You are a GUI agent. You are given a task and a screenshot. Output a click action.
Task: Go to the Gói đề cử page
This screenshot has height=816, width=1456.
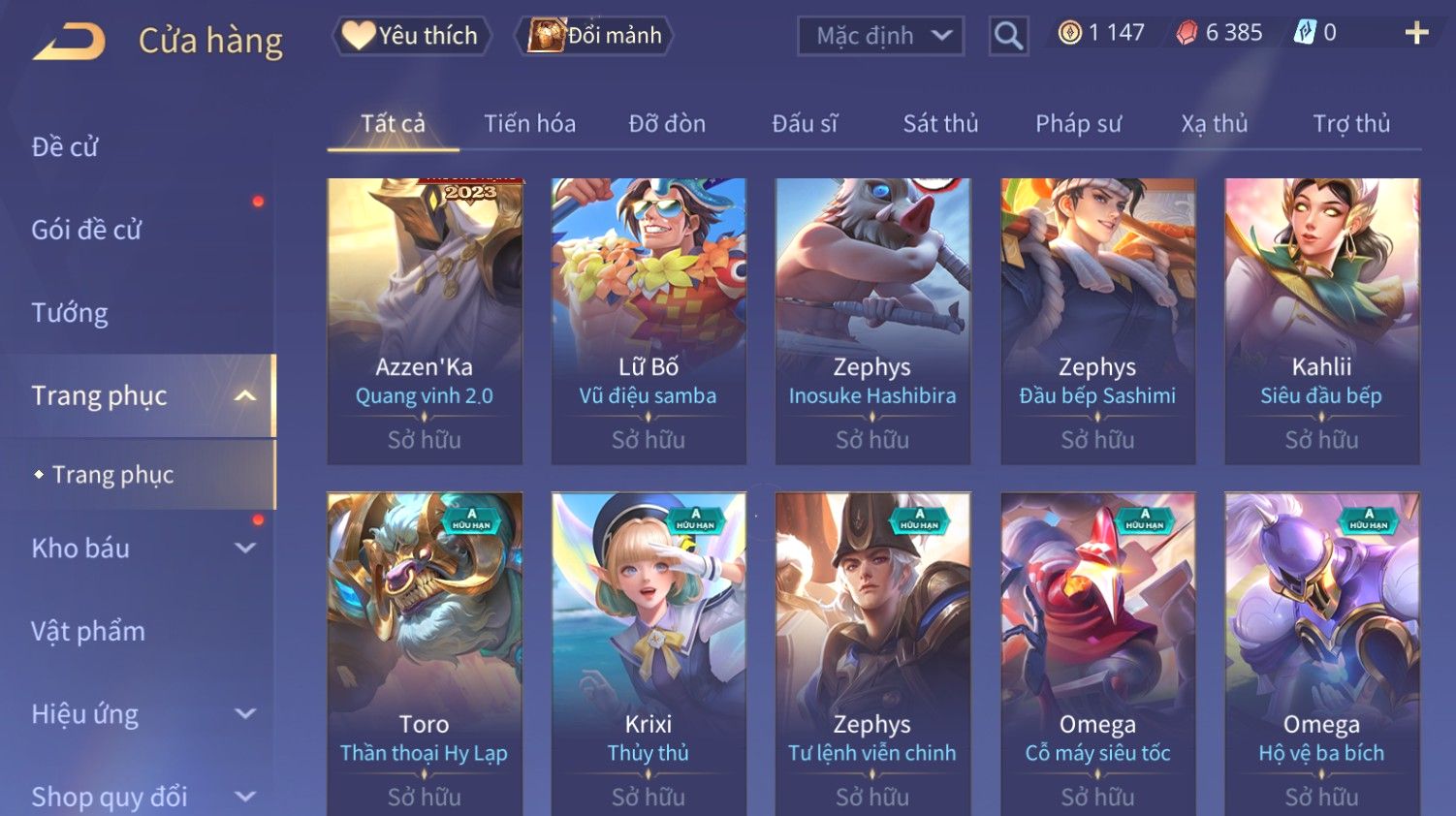pyautogui.click(x=86, y=230)
